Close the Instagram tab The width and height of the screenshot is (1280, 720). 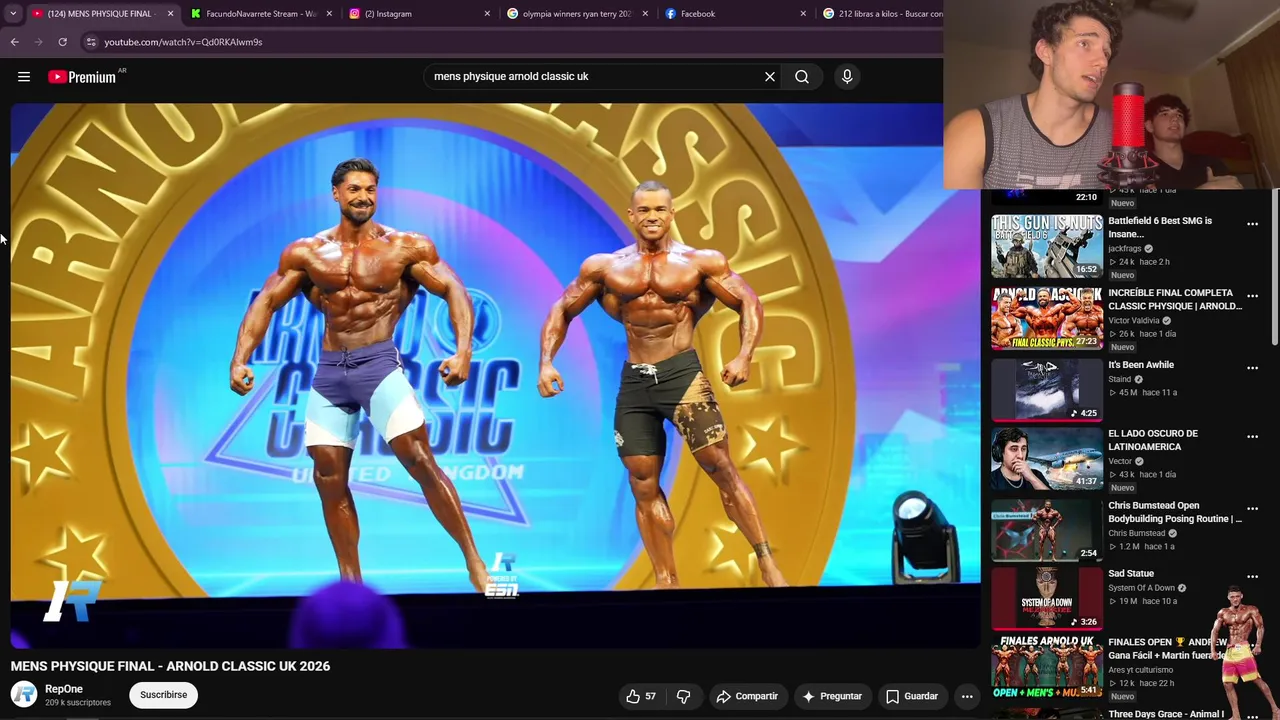point(487,14)
